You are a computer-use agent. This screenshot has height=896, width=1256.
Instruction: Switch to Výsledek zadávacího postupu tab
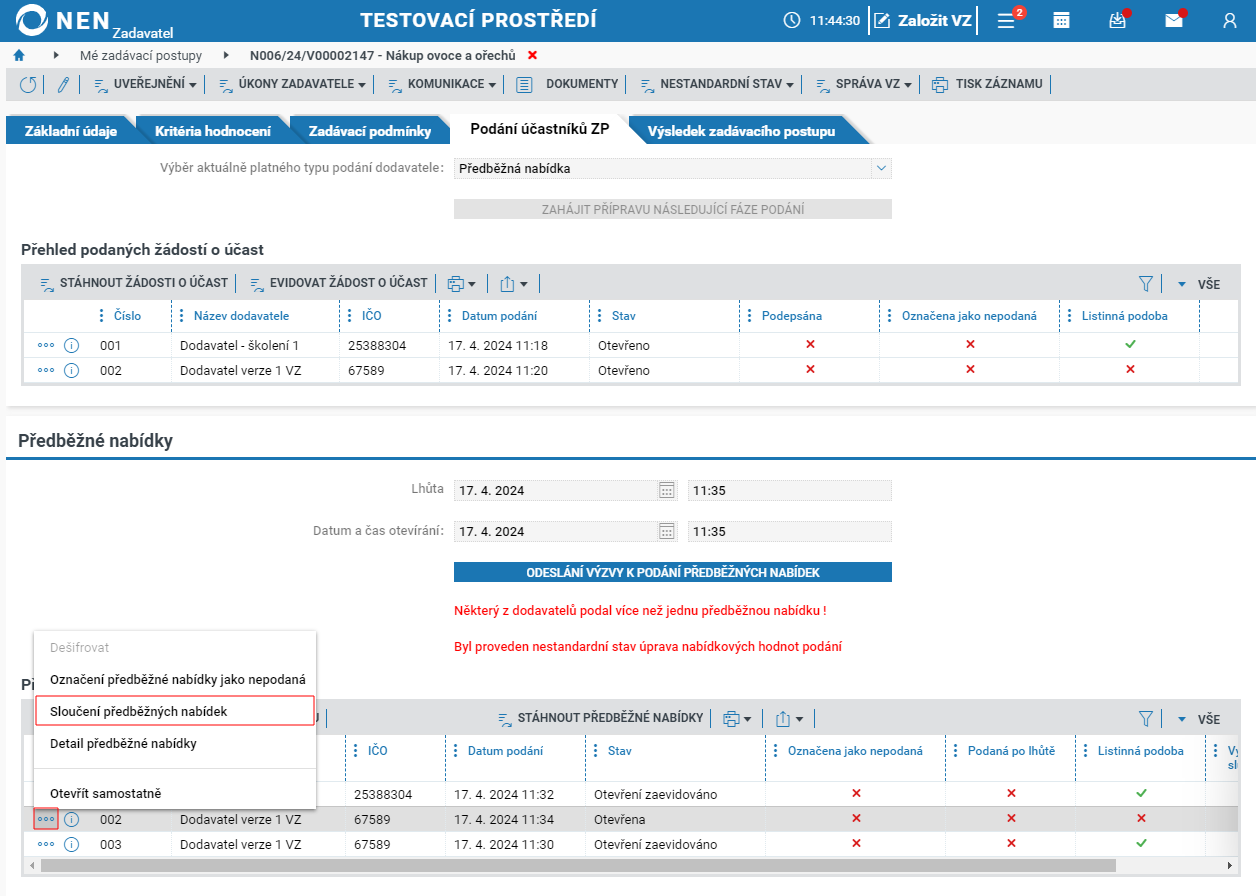741,131
